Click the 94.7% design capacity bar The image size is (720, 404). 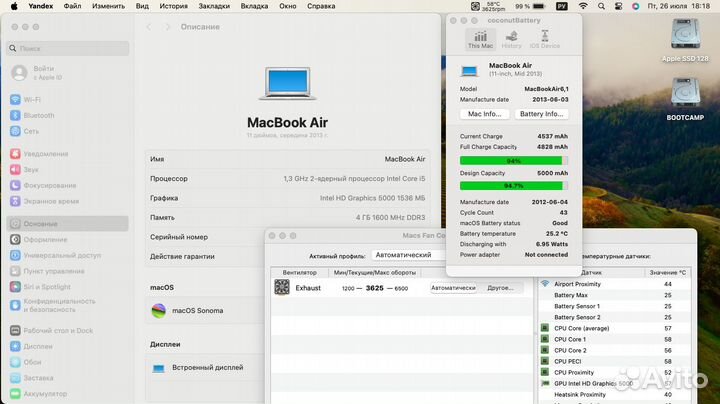[x=514, y=186]
